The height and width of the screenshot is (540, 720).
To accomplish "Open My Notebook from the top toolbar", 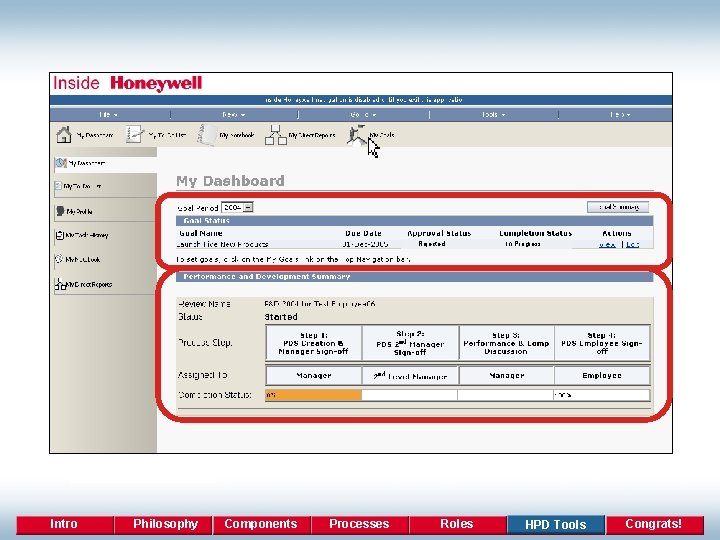I will 226,135.
